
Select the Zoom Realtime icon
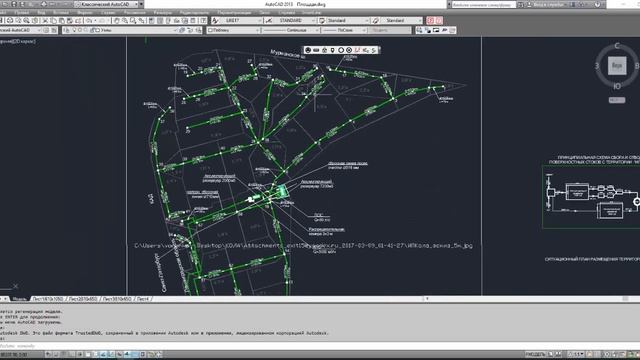point(124,20)
